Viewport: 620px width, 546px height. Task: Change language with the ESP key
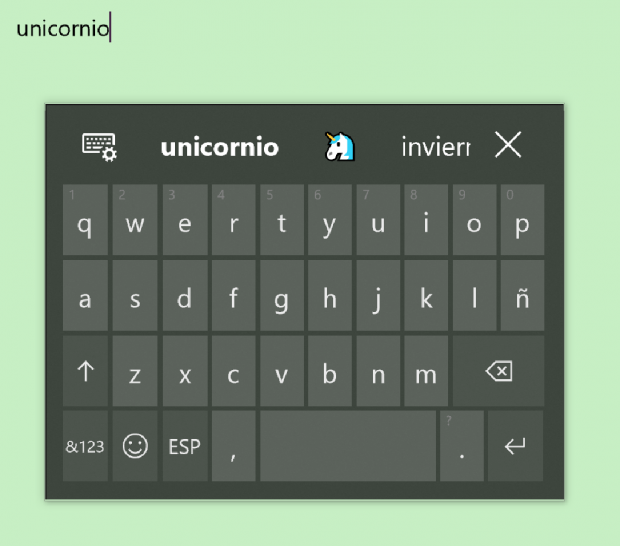tap(185, 446)
